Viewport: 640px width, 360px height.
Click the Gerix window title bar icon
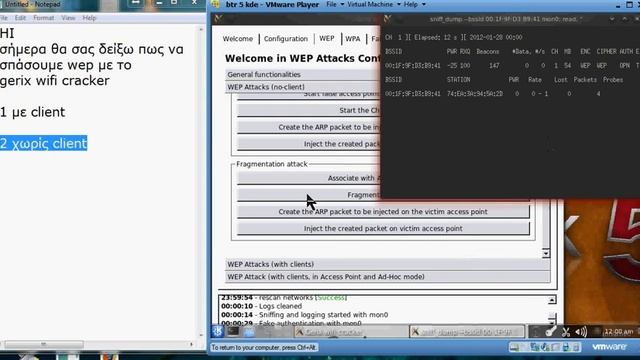tap(219, 19)
